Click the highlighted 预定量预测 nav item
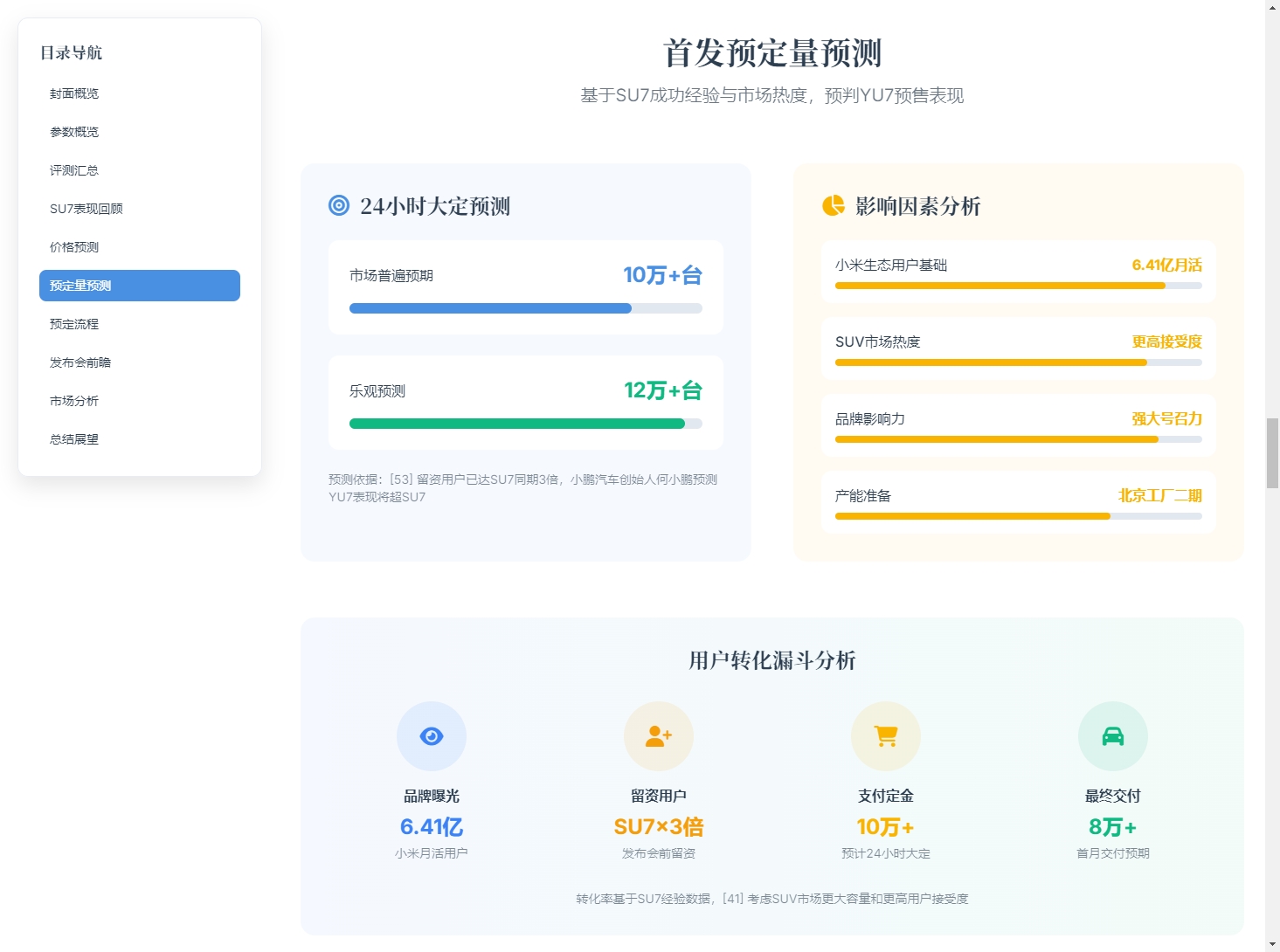 pos(140,286)
